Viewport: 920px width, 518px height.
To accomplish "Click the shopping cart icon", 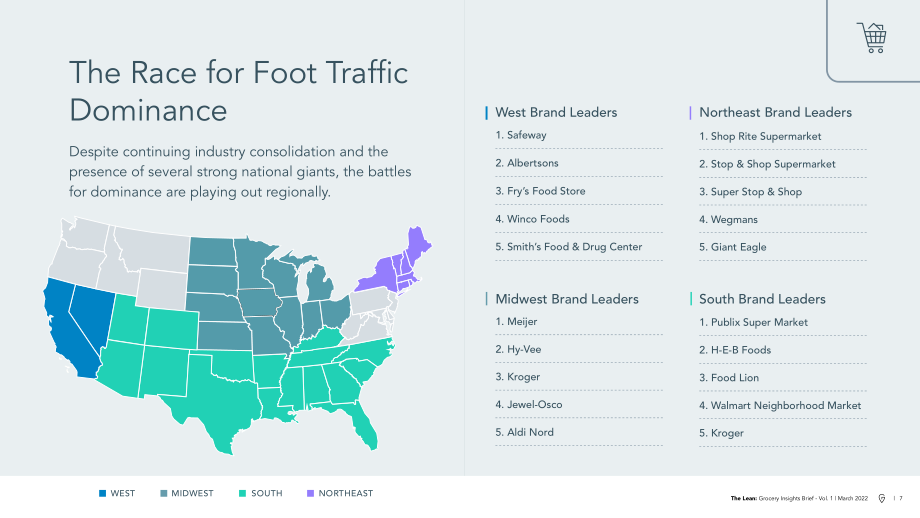I will pyautogui.click(x=872, y=38).
